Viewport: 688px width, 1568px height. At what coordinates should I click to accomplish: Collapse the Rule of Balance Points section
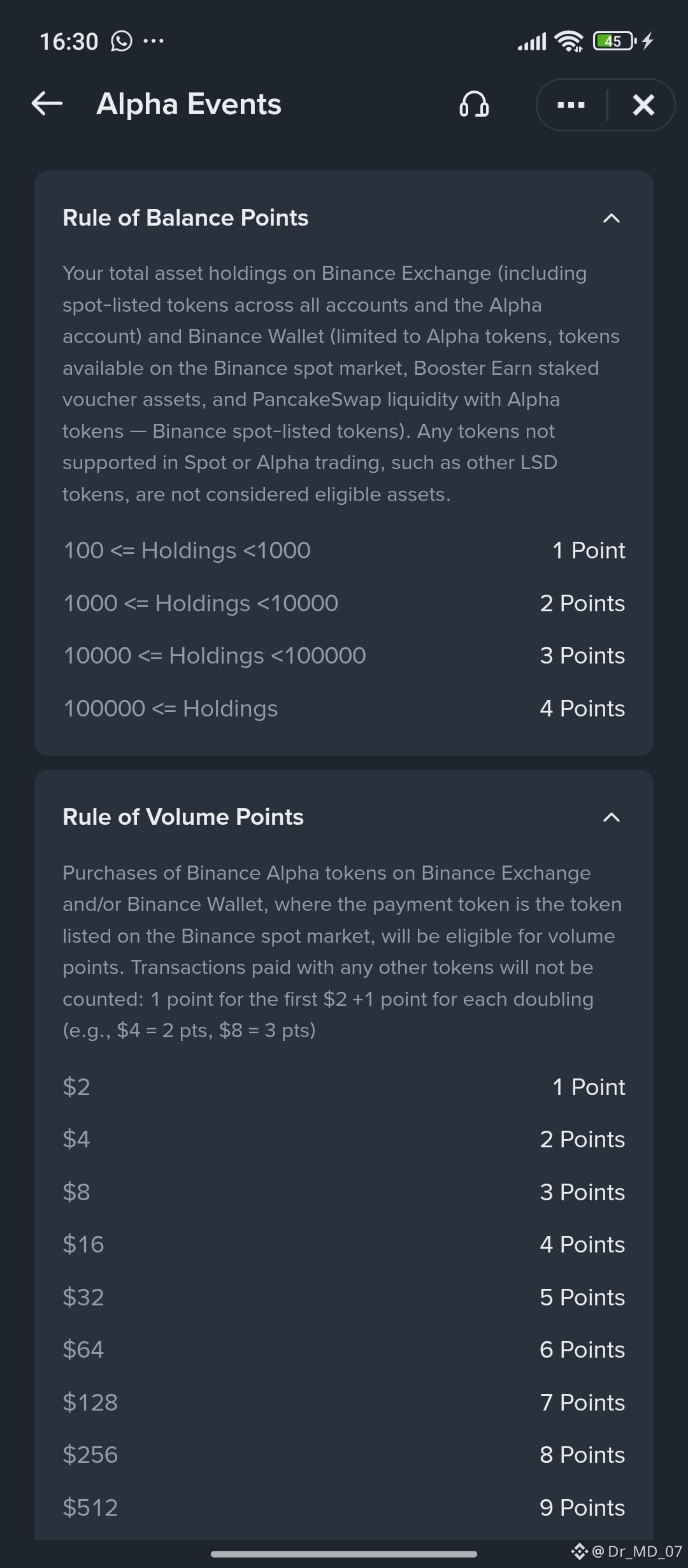[611, 219]
